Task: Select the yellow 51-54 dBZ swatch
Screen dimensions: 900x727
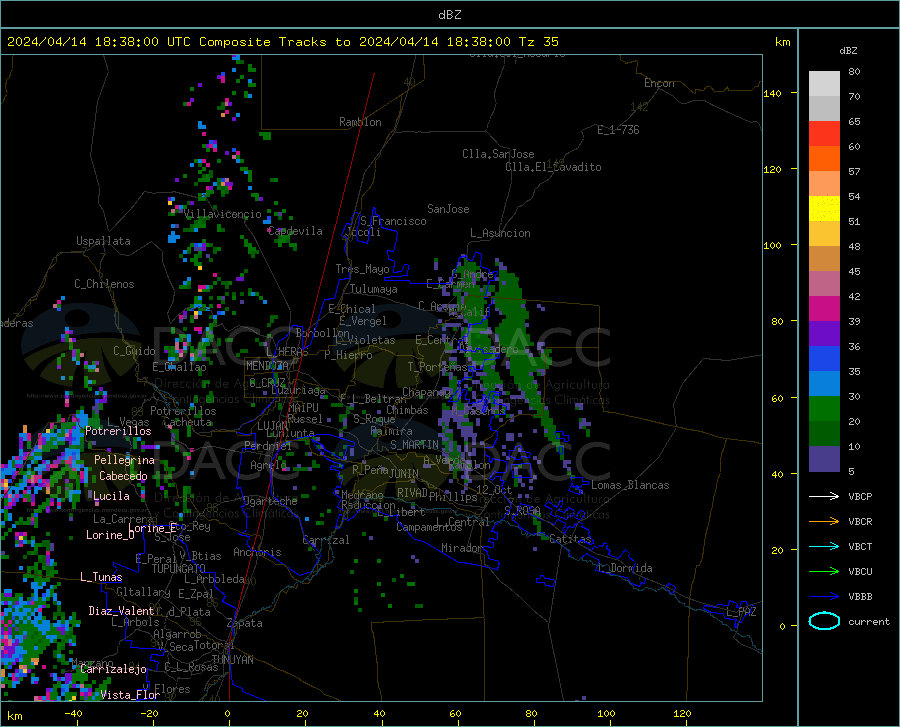Action: 824,209
